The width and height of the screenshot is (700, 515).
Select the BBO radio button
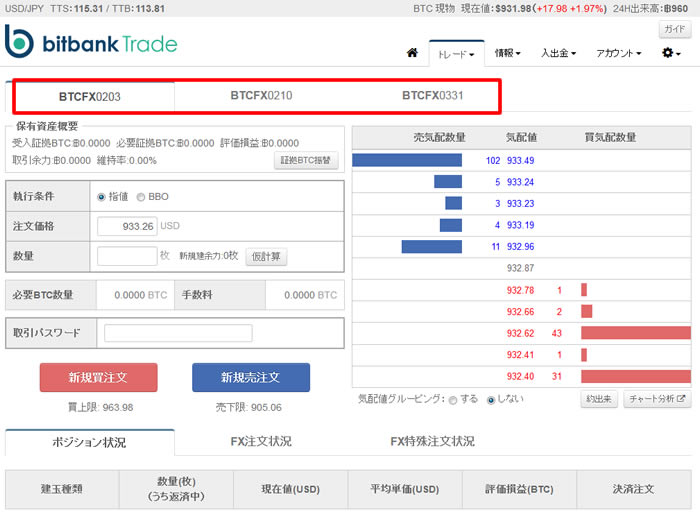pos(141,197)
